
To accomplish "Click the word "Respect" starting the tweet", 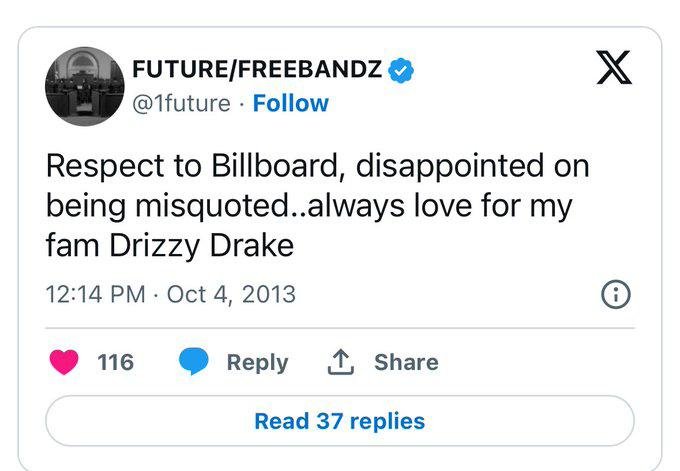I will 97,166.
